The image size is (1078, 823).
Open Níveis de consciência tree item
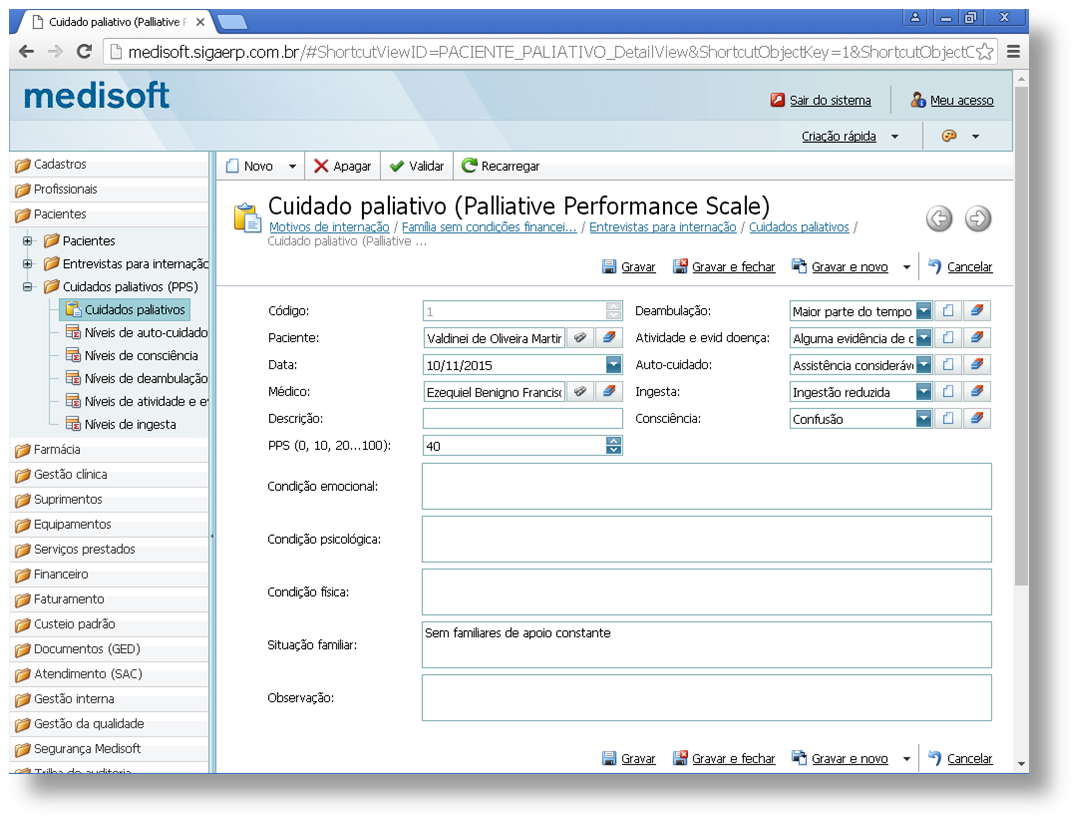pos(132,355)
